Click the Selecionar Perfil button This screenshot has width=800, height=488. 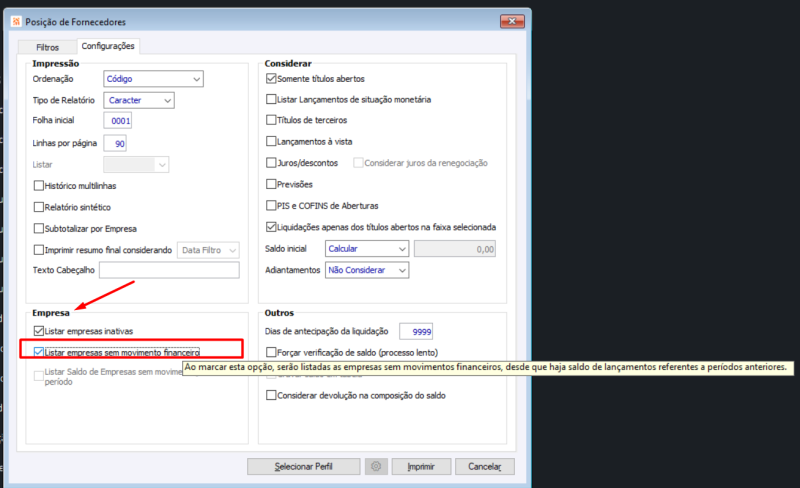coord(304,467)
